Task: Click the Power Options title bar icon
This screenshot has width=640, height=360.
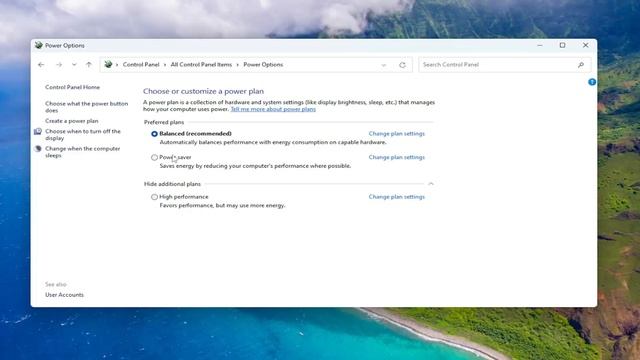Action: tap(39, 45)
